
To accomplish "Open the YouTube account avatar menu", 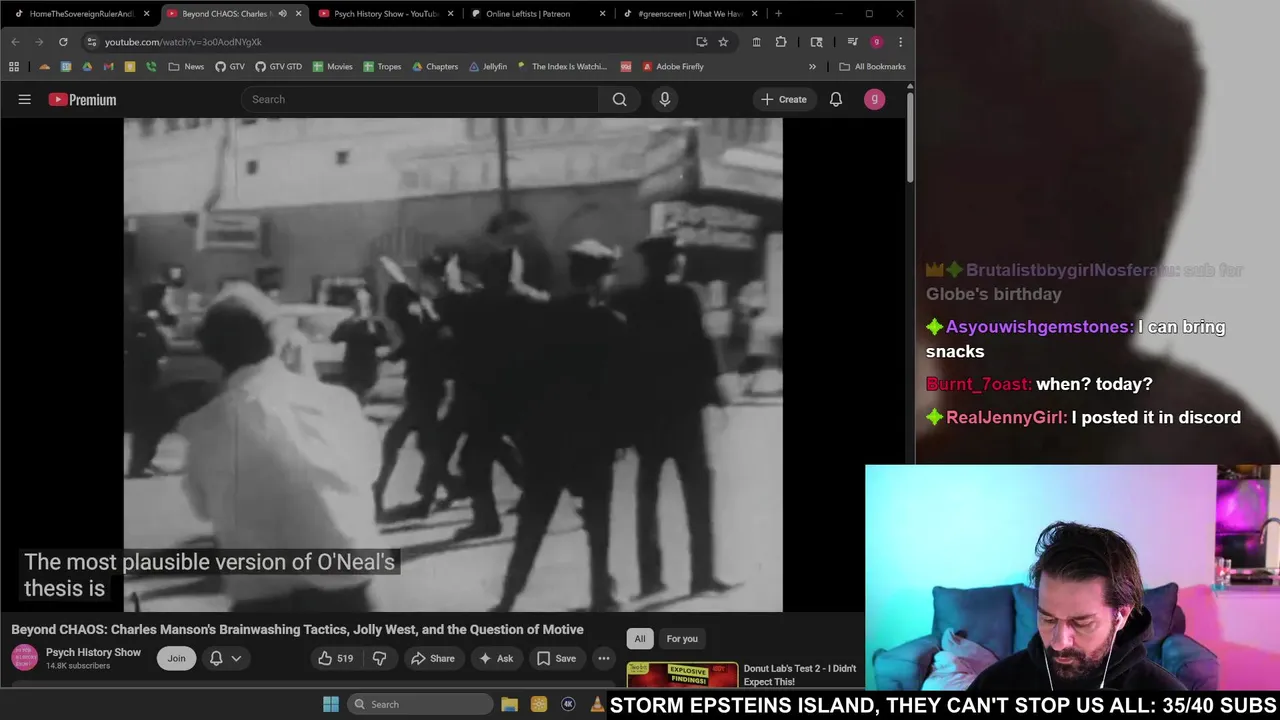I will pyautogui.click(x=874, y=99).
